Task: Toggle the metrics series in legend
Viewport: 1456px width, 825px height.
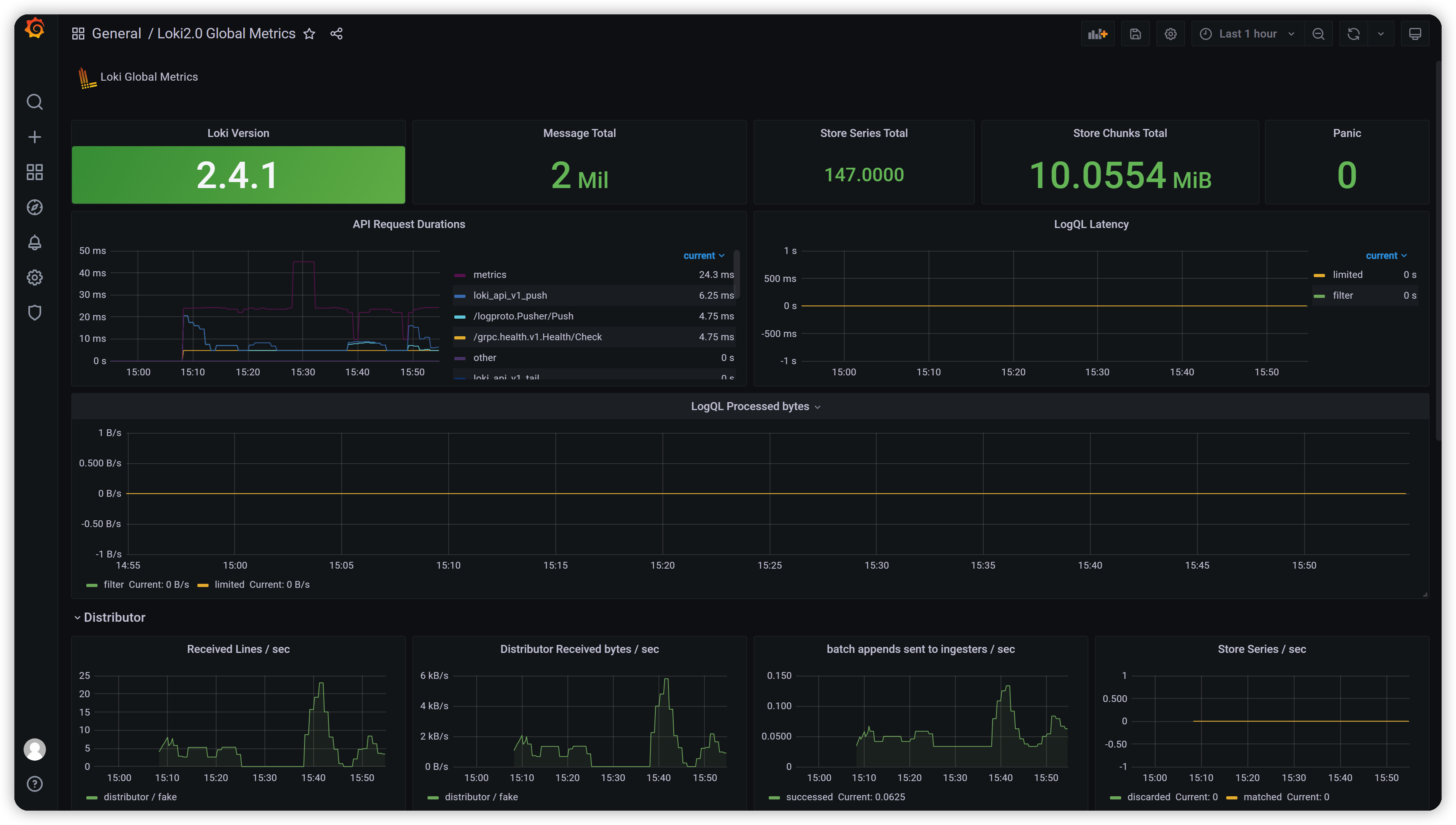Action: 489,275
